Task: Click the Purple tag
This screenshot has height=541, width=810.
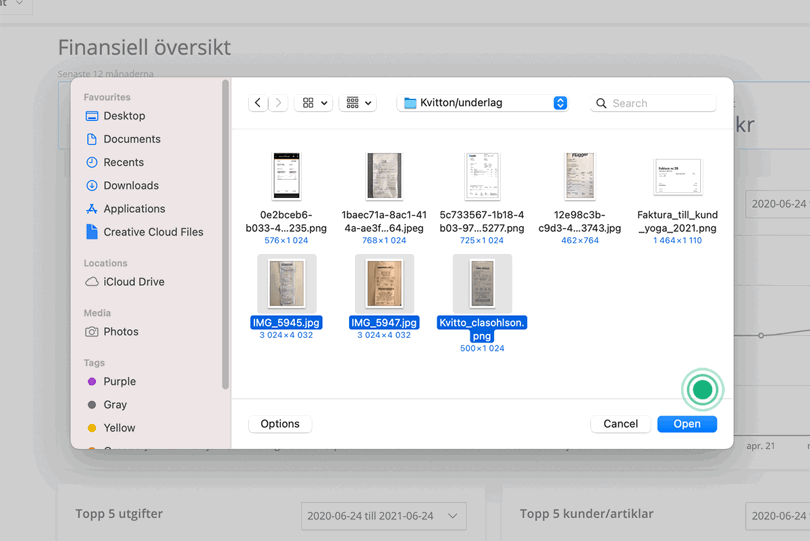Action: 119,382
